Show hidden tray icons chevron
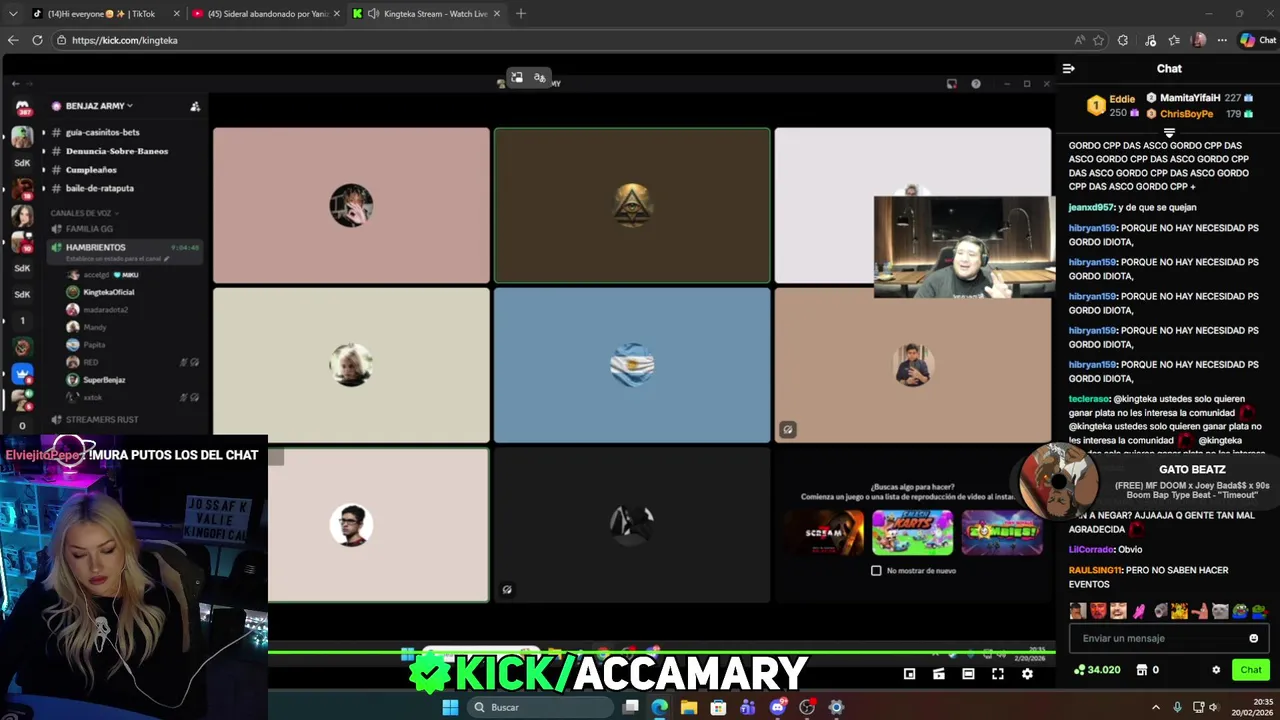1280x720 pixels. click(1156, 707)
